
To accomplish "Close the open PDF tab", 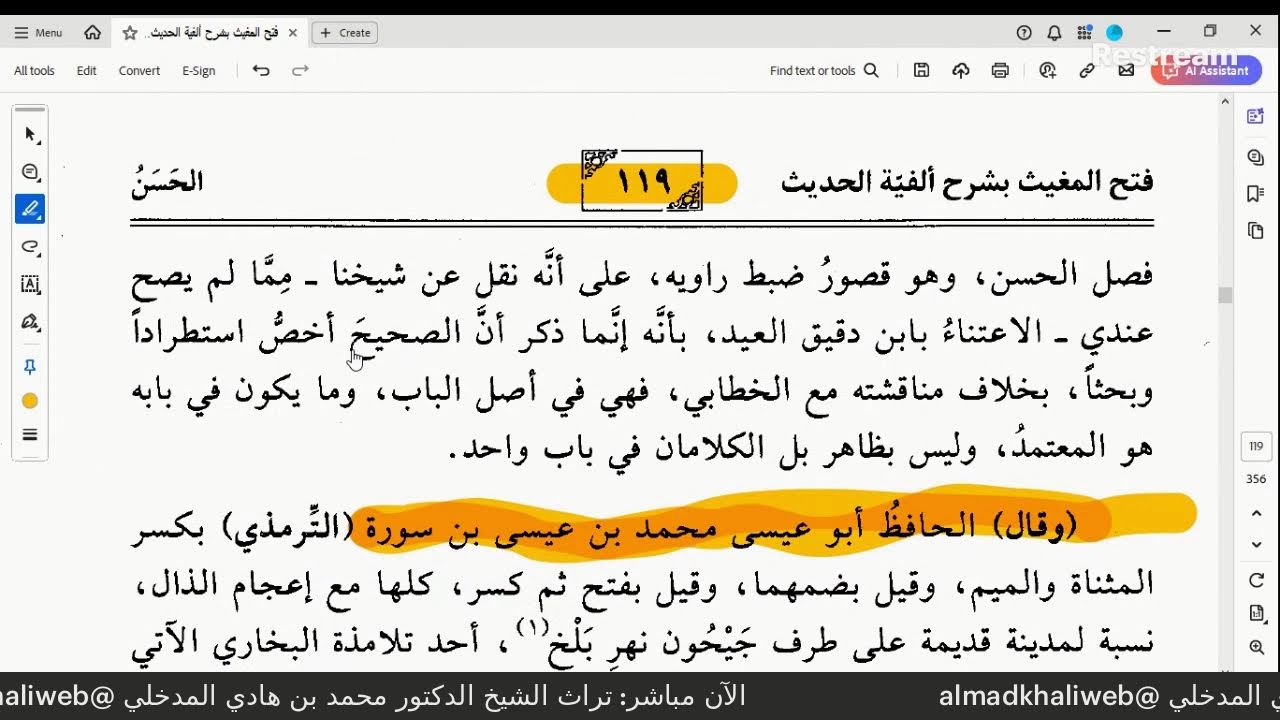I will coord(293,33).
